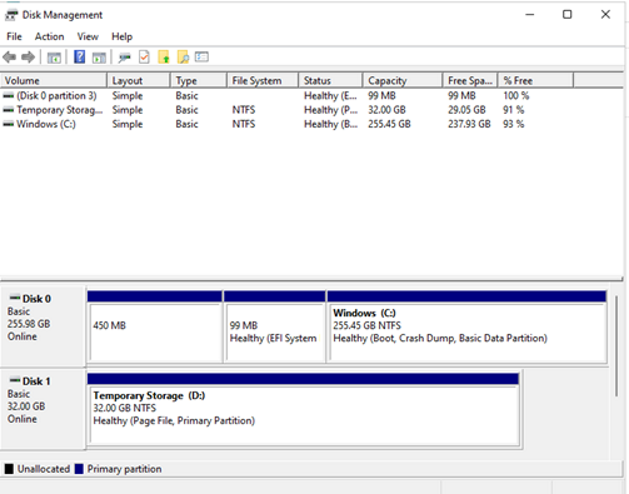Click Show/Hide Console Tree icon
Image resolution: width=629 pixels, height=494 pixels.
point(54,58)
